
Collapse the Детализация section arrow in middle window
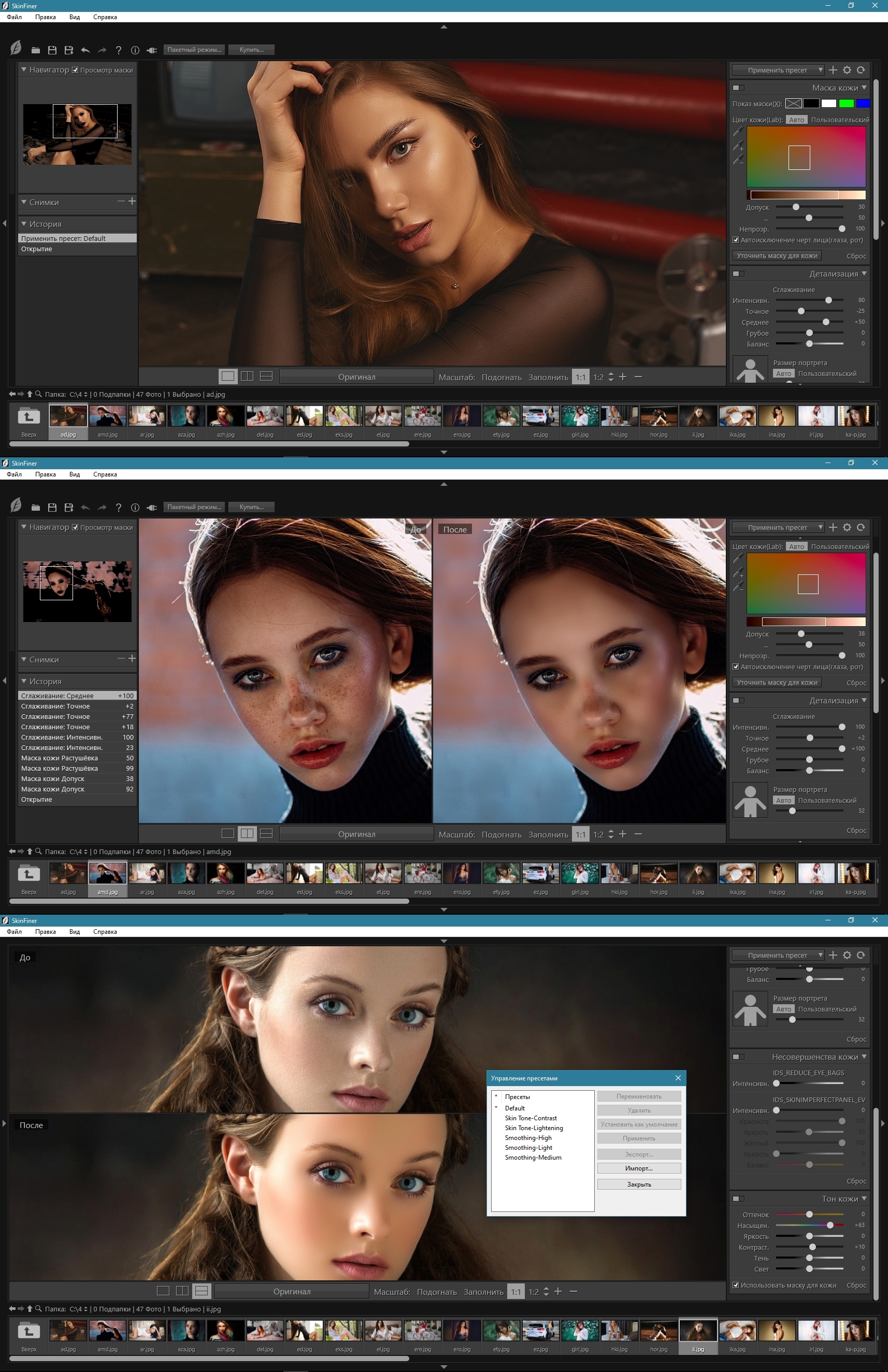(864, 700)
